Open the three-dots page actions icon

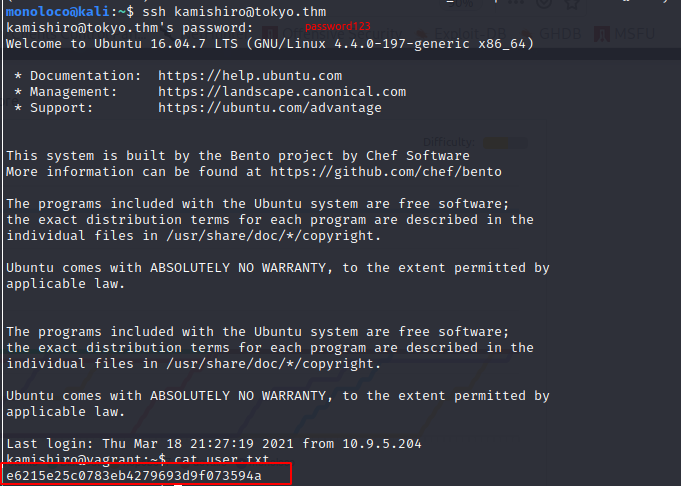click(x=515, y=3)
